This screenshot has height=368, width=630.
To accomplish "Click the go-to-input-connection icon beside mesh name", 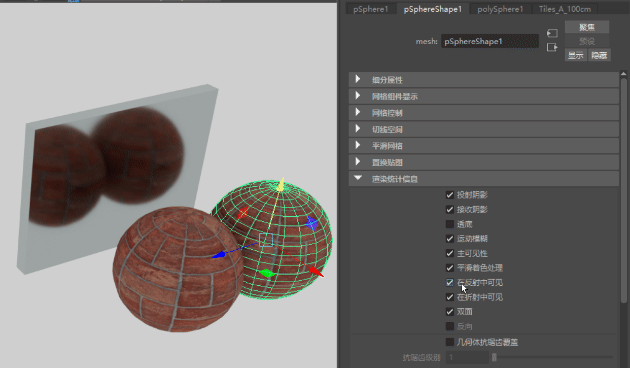I will point(552,33).
